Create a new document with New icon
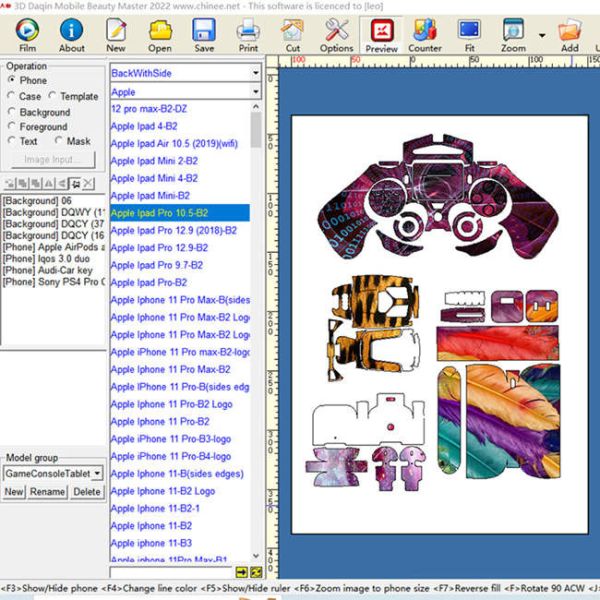Image resolution: width=600 pixels, height=600 pixels. (116, 30)
